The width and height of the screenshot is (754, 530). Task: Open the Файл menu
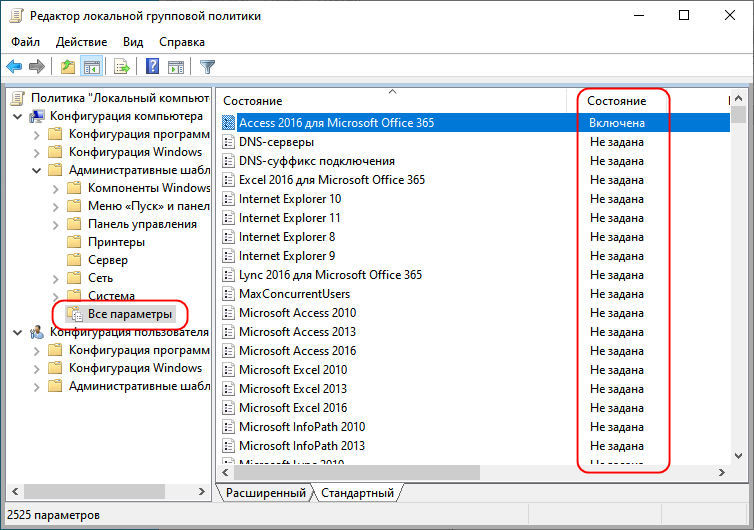point(25,42)
